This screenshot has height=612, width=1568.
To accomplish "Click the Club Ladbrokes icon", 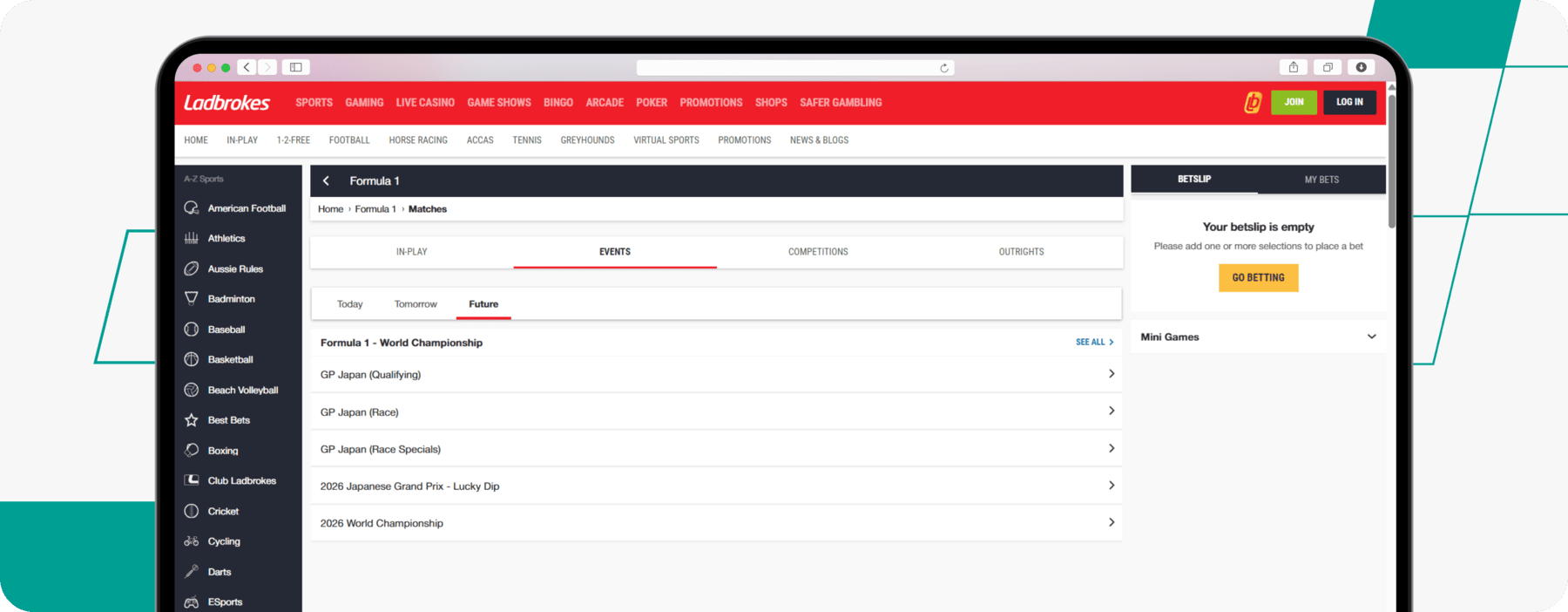I will [192, 480].
